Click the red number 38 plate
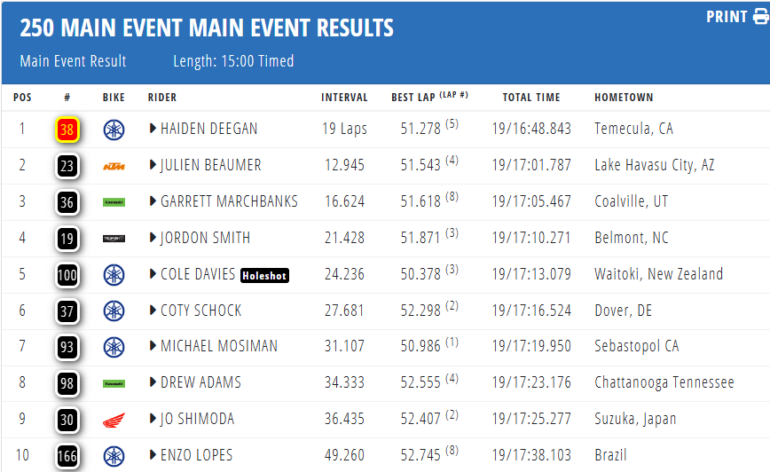 pyautogui.click(x=67, y=129)
